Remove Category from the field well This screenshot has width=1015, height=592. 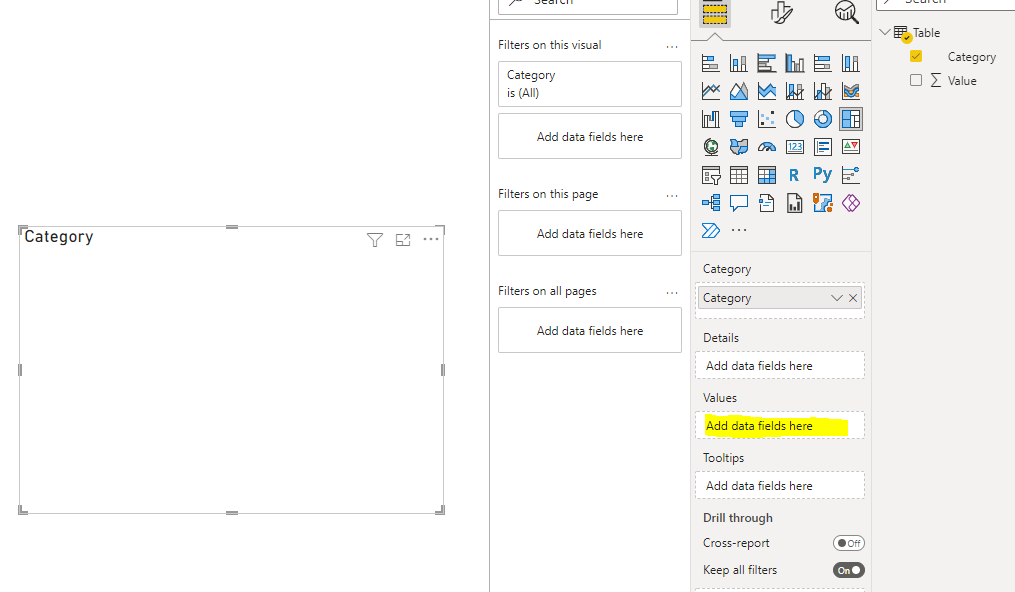pyautogui.click(x=853, y=298)
